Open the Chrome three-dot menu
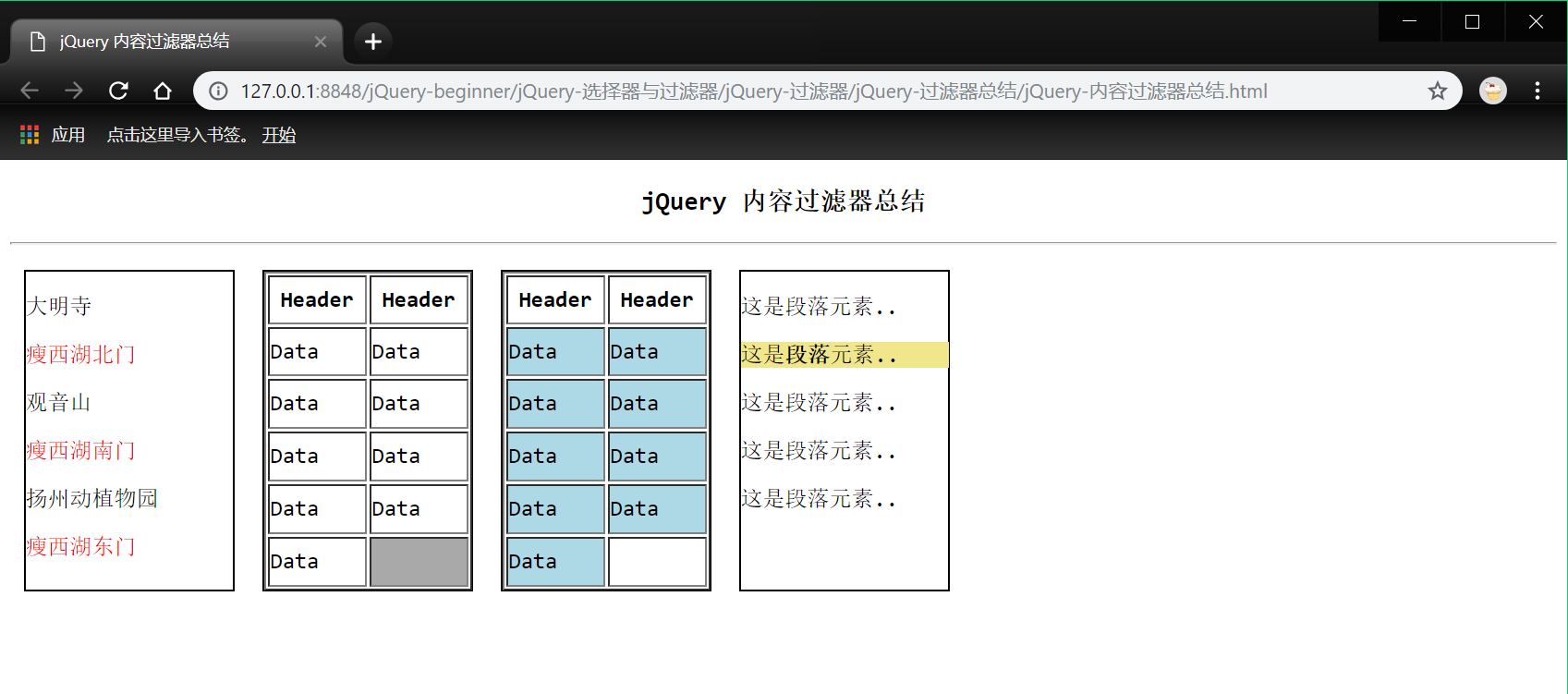The image size is (1568, 694). pyautogui.click(x=1538, y=91)
